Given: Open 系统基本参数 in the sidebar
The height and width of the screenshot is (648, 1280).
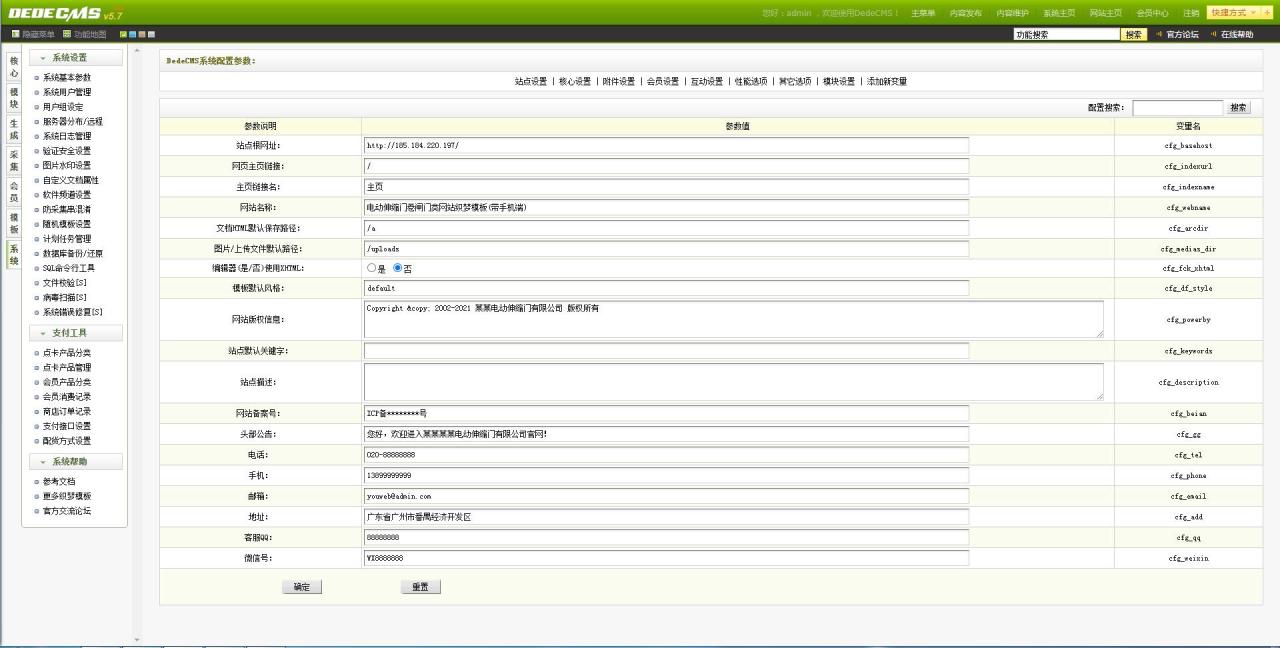Looking at the screenshot, I should coord(67,78).
